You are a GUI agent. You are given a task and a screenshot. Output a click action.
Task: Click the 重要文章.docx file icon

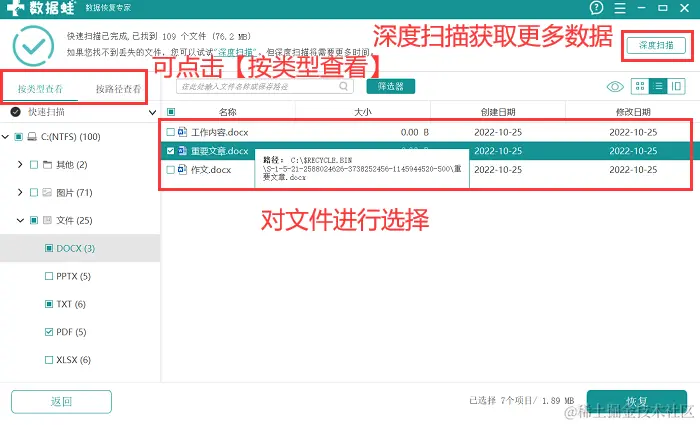point(182,151)
